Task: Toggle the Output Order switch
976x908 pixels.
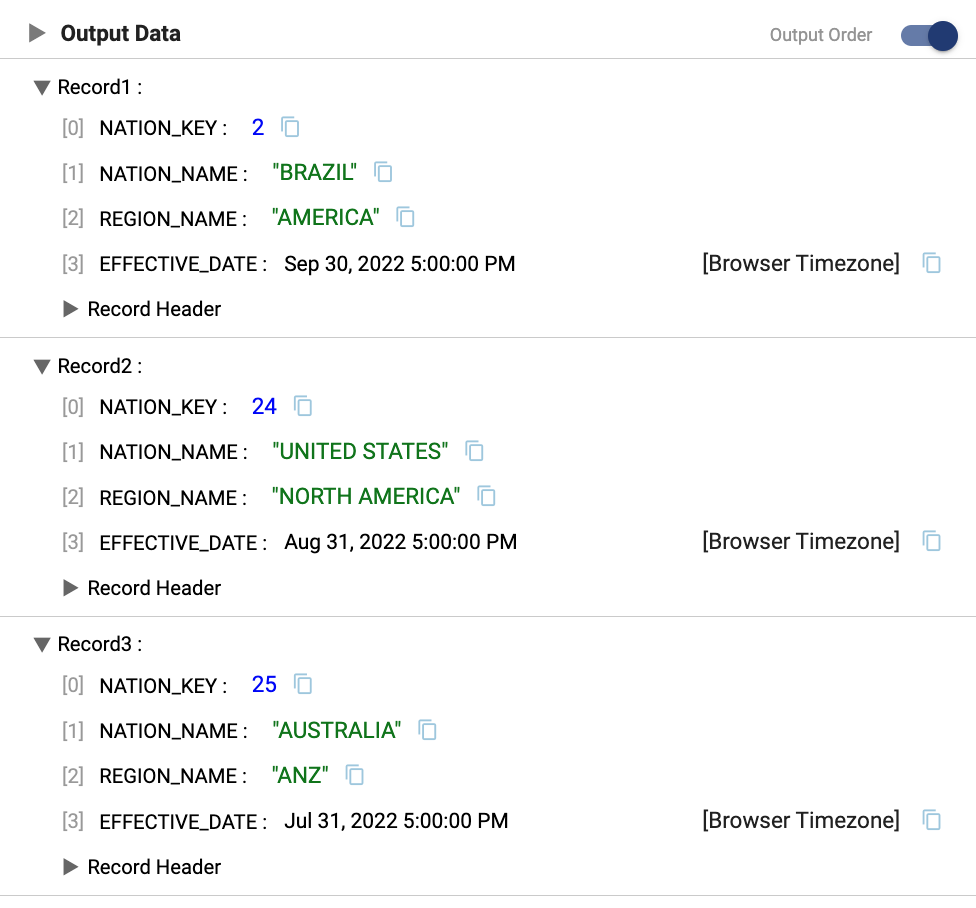Action: click(x=929, y=36)
